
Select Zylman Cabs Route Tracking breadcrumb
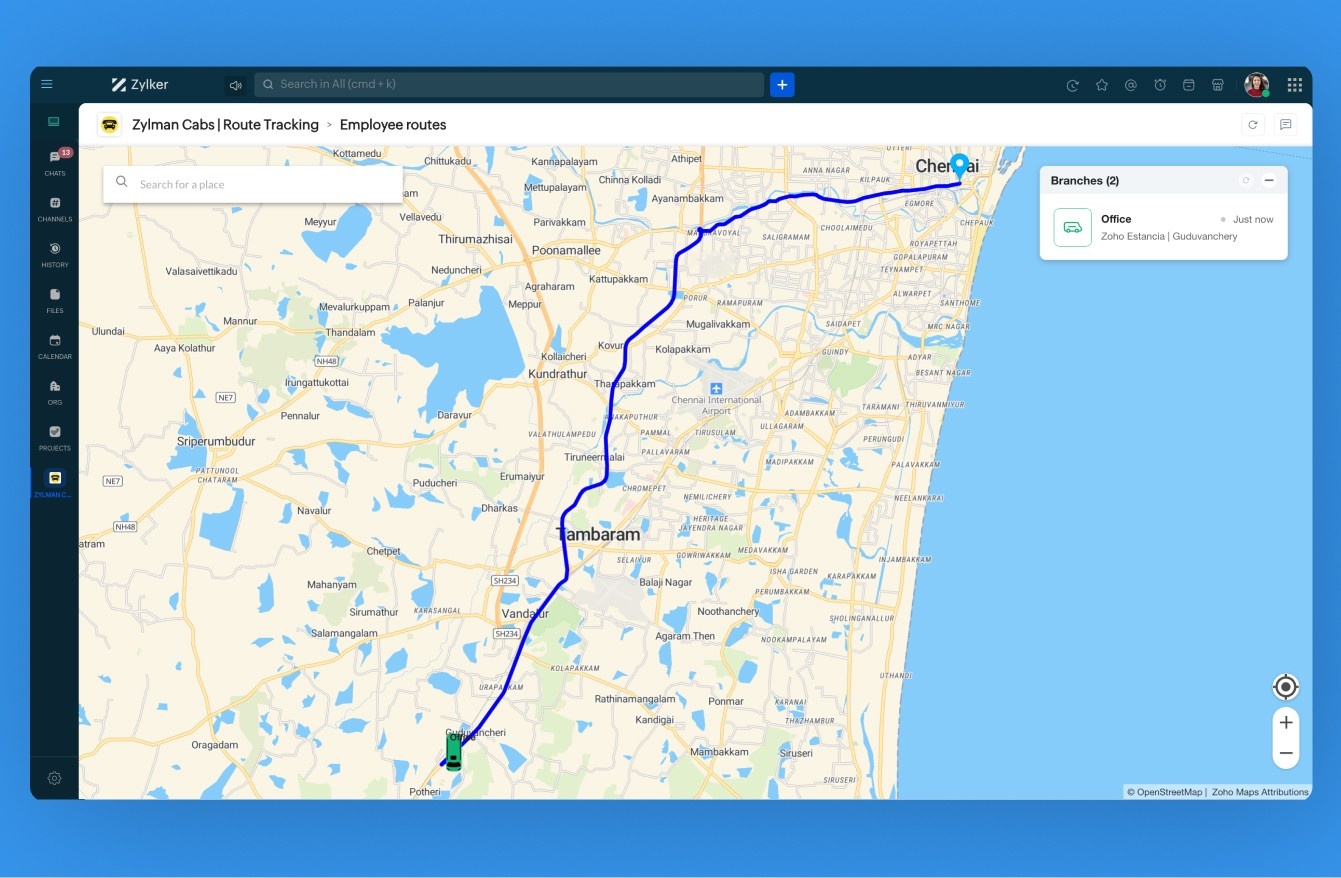(223, 124)
